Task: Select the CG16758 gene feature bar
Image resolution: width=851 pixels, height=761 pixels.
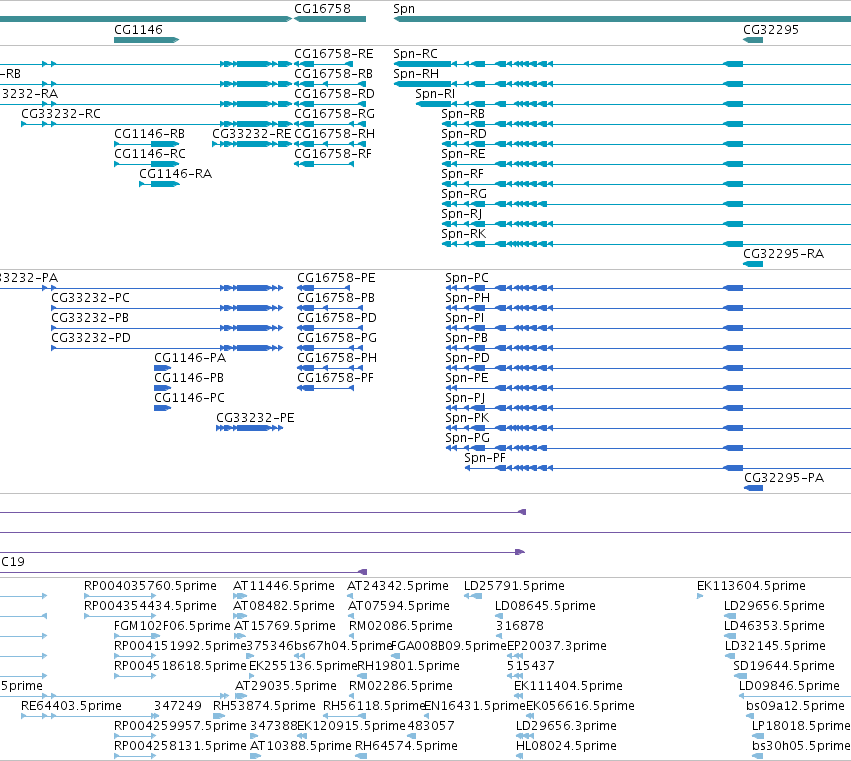Action: point(330,19)
